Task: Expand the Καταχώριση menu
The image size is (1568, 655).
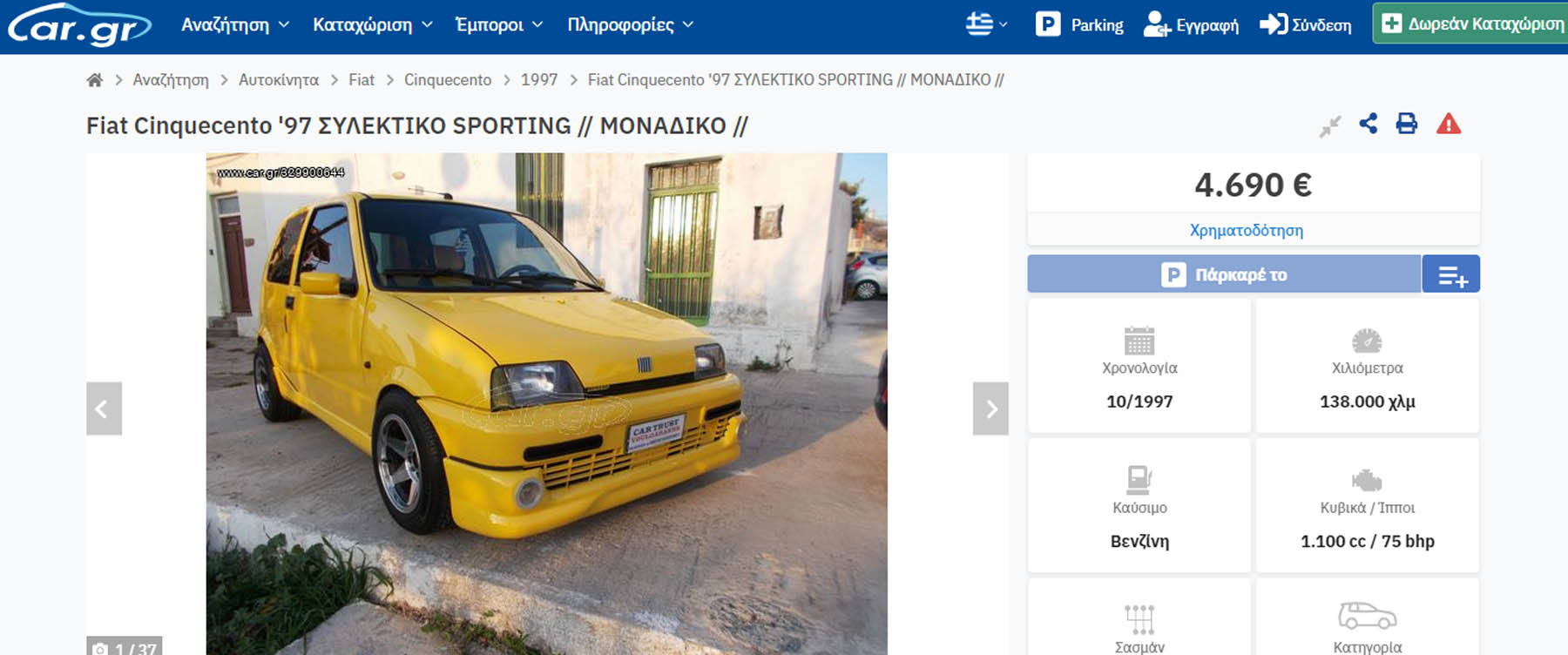Action: point(373,24)
